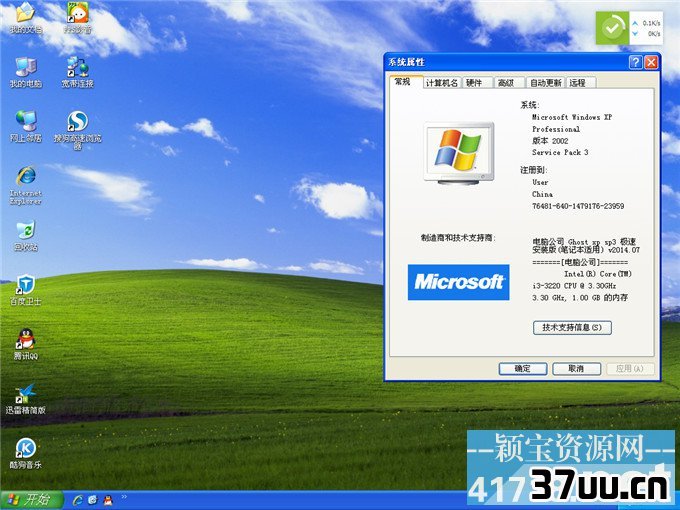The image size is (680, 510).
Task: Click the Internet Explorer quick launch icon
Action: [78, 500]
